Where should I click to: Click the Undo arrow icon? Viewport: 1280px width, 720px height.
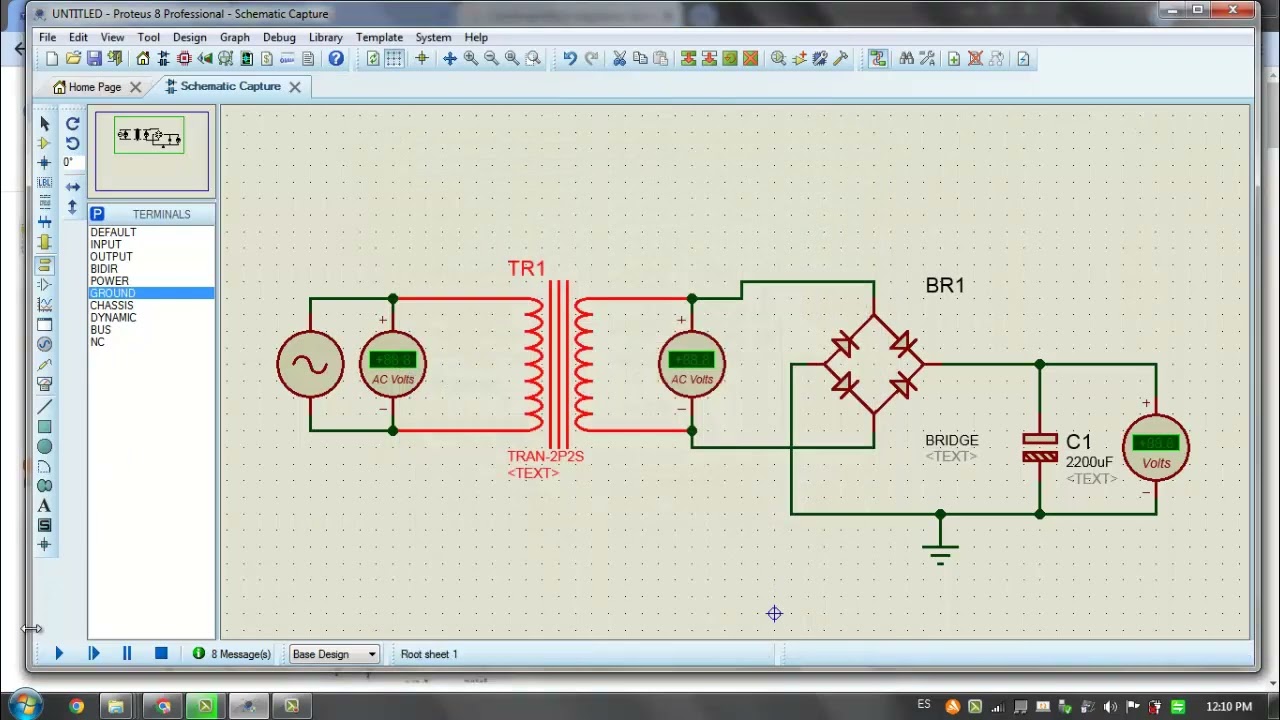click(570, 59)
